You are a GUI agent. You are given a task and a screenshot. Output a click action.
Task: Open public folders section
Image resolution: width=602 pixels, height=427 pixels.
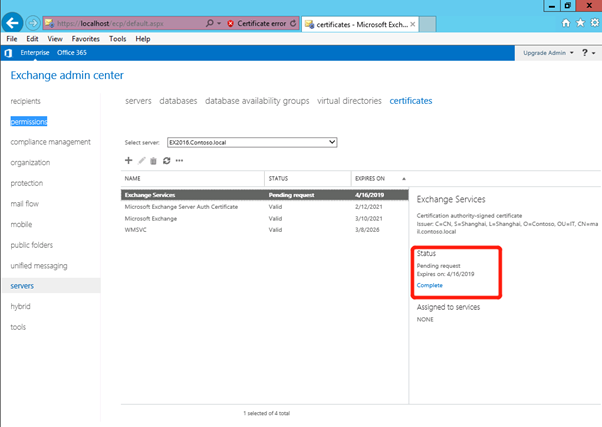pyautogui.click(x=32, y=245)
